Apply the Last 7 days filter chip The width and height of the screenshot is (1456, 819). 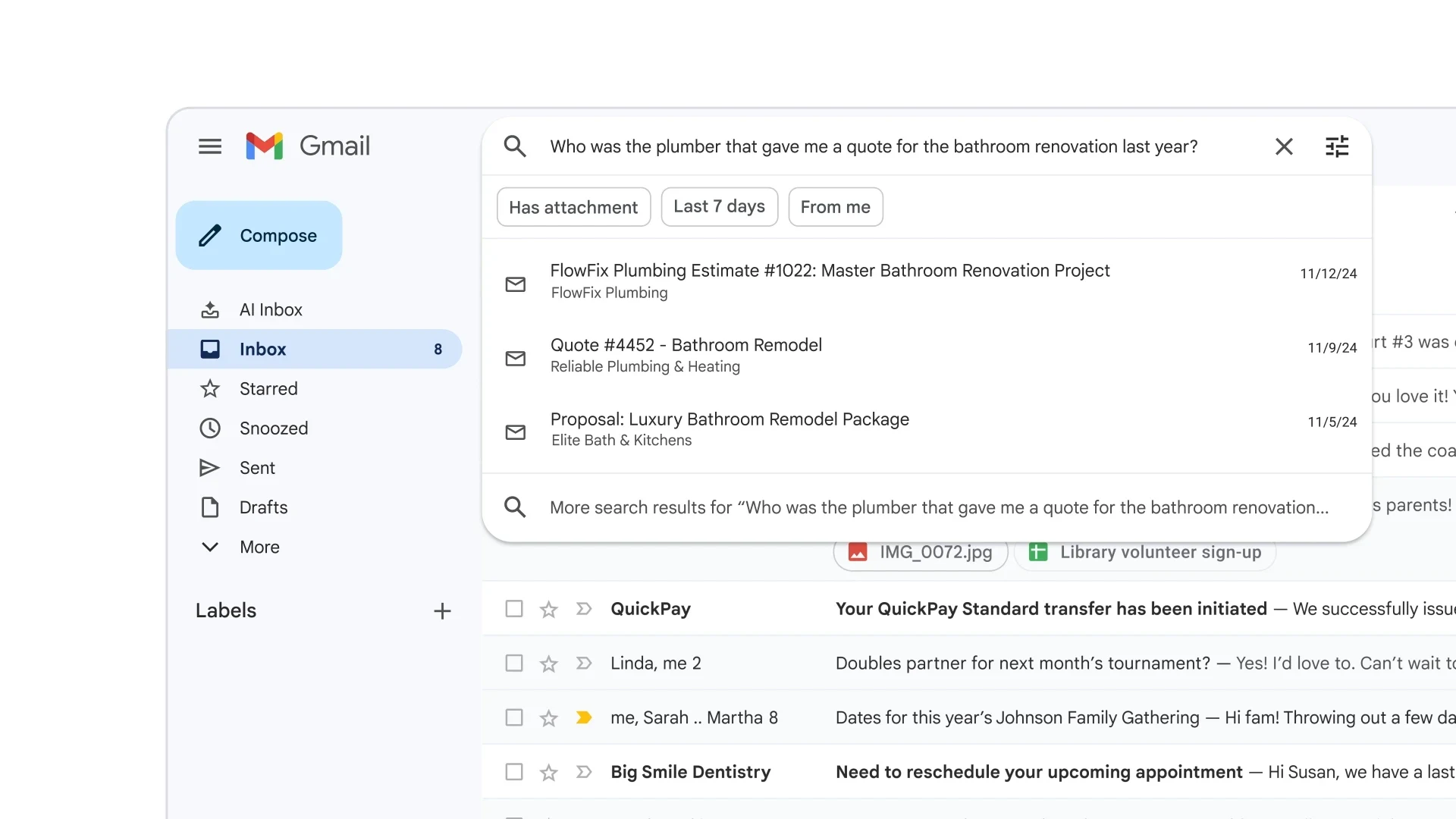click(x=719, y=207)
